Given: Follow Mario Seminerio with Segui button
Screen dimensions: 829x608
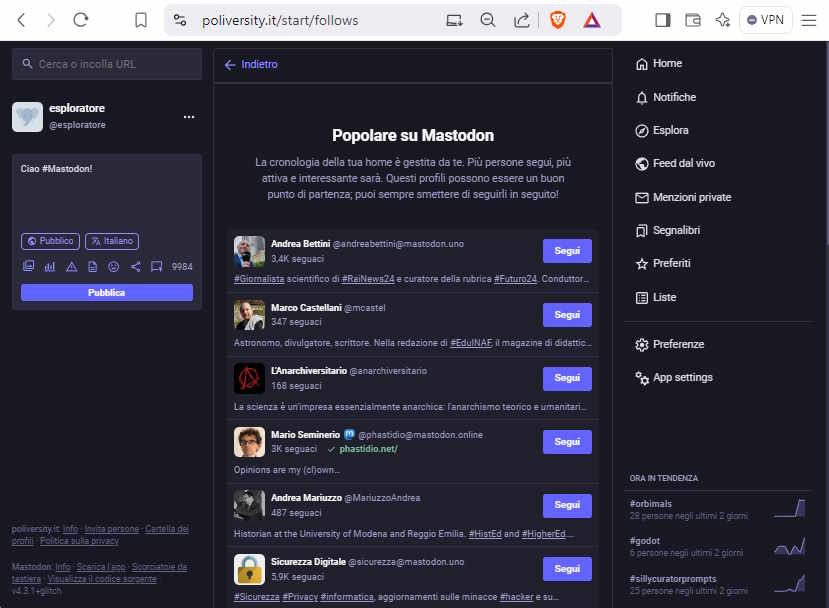Looking at the screenshot, I should click(567, 441).
